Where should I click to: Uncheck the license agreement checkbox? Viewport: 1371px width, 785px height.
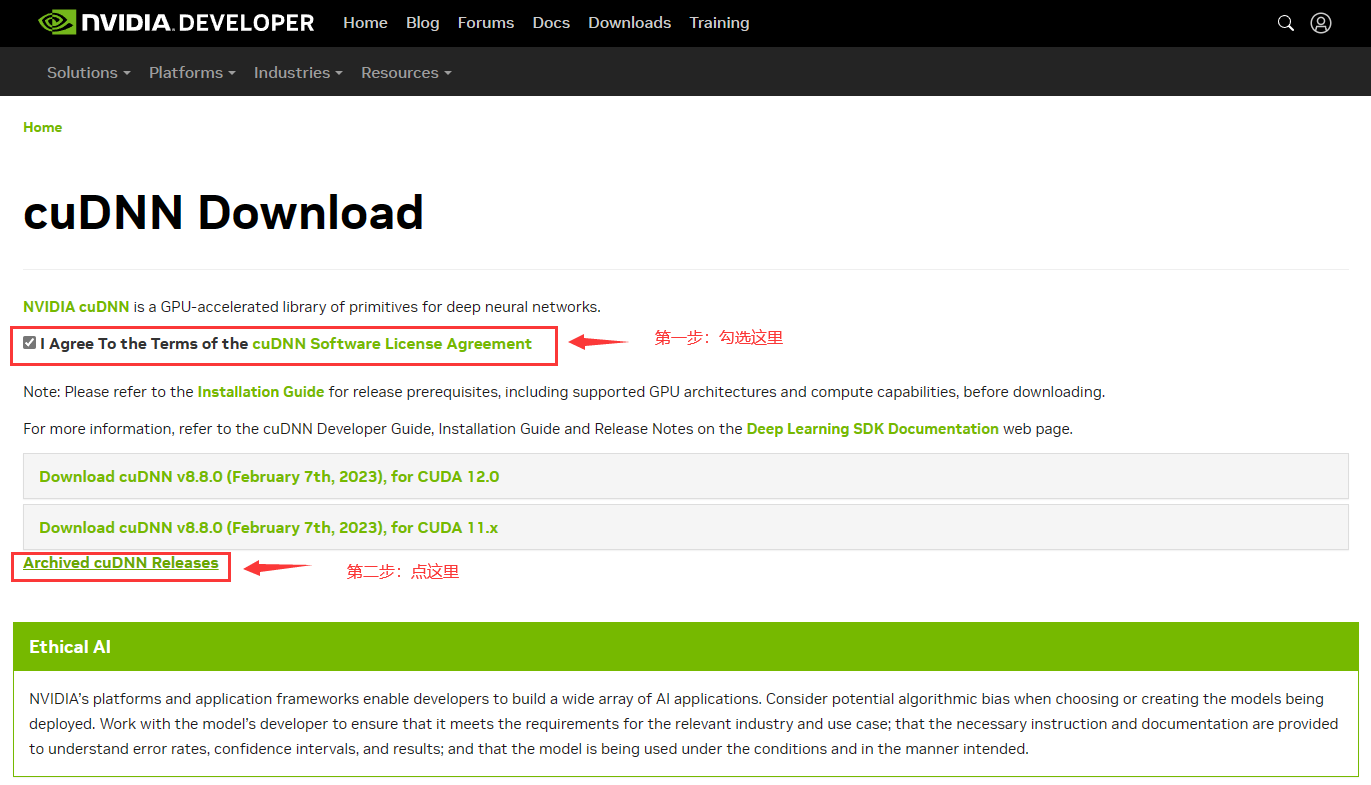click(x=30, y=343)
